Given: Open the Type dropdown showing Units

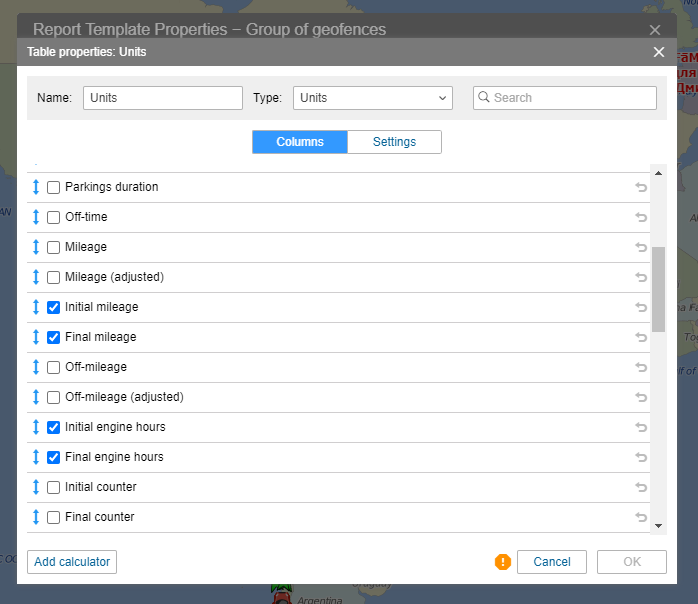Looking at the screenshot, I should 373,98.
